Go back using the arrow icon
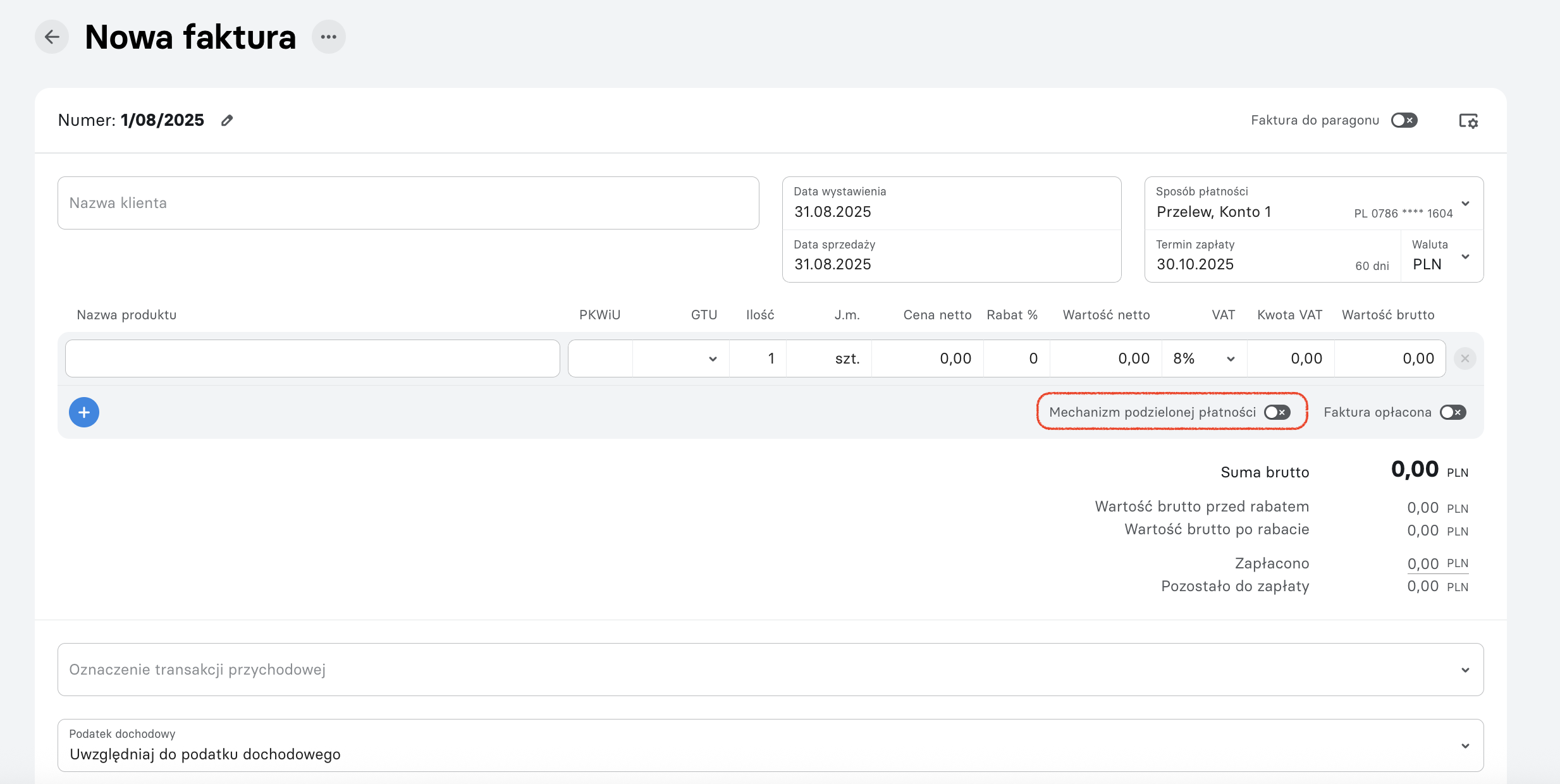 [x=52, y=37]
